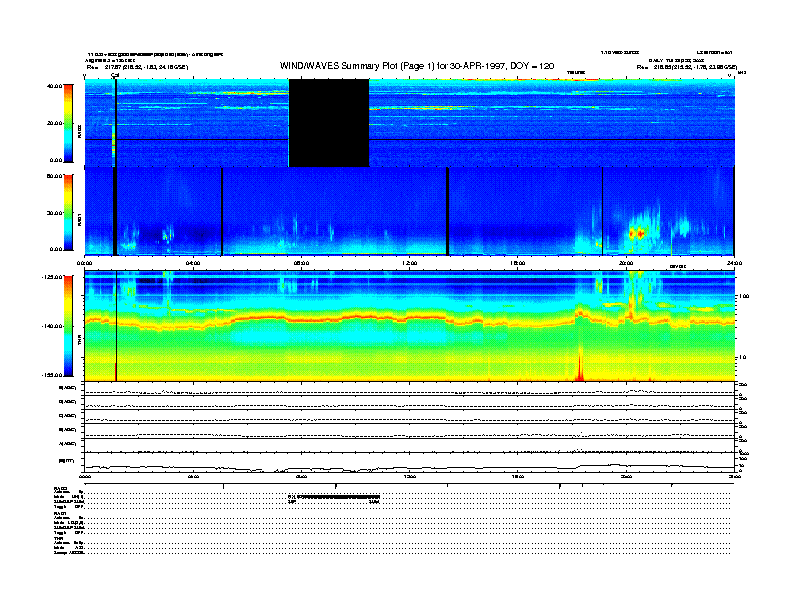792x612 pixels.
Task: Click the TNR color scale bar
Action: (68, 326)
